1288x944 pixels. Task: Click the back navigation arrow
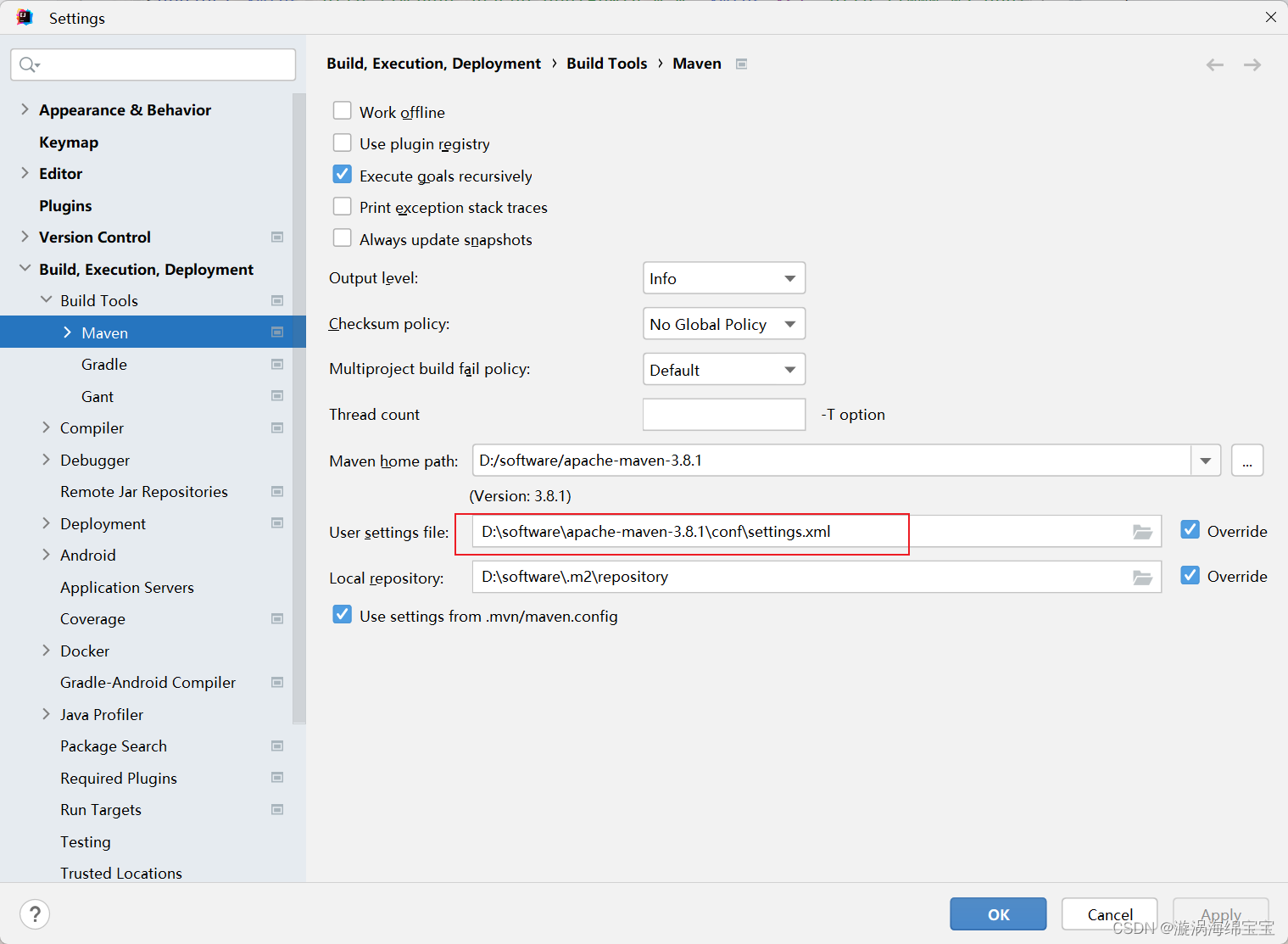coord(1214,64)
